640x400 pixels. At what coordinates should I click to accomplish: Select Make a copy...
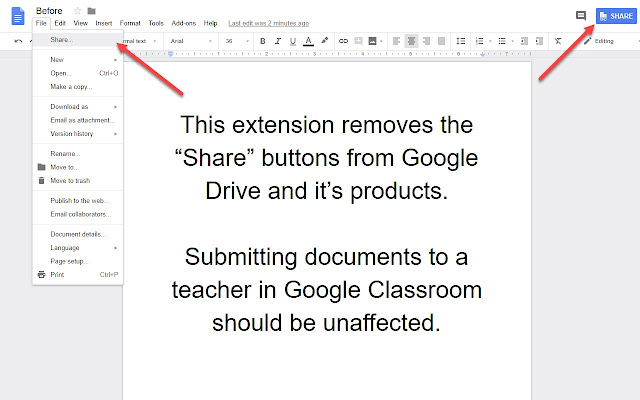tap(78, 87)
